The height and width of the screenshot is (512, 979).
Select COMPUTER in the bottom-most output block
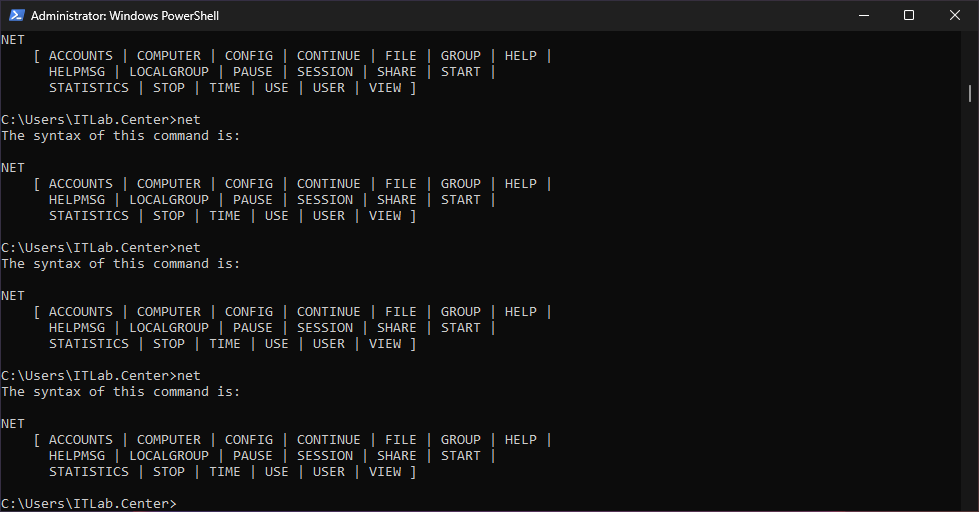tap(169, 439)
